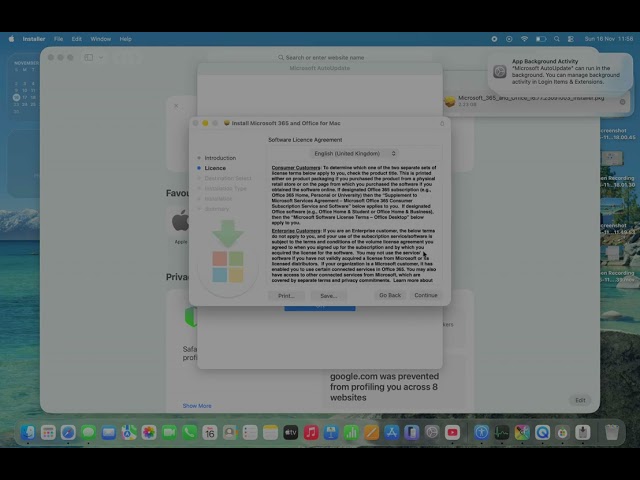Viewport: 640px width, 480px height.
Task: Open Contacts from the Dock
Action: point(230,433)
